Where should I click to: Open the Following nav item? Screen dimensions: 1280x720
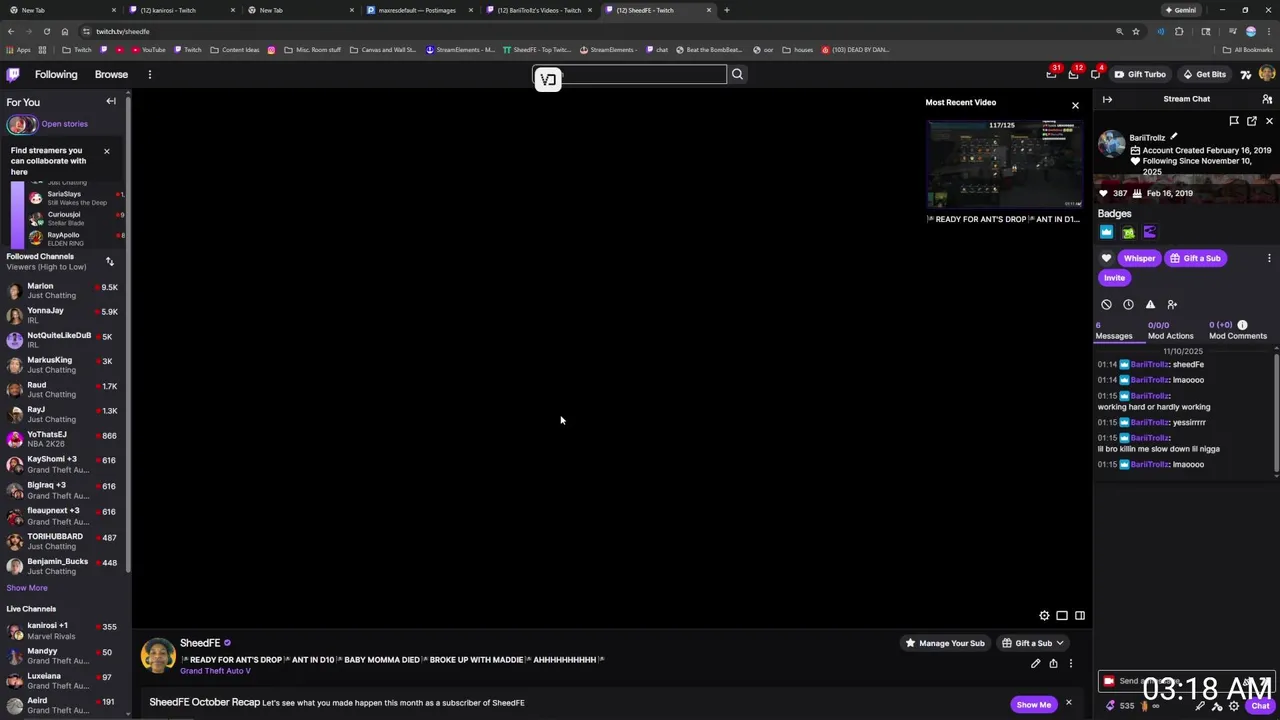56,74
